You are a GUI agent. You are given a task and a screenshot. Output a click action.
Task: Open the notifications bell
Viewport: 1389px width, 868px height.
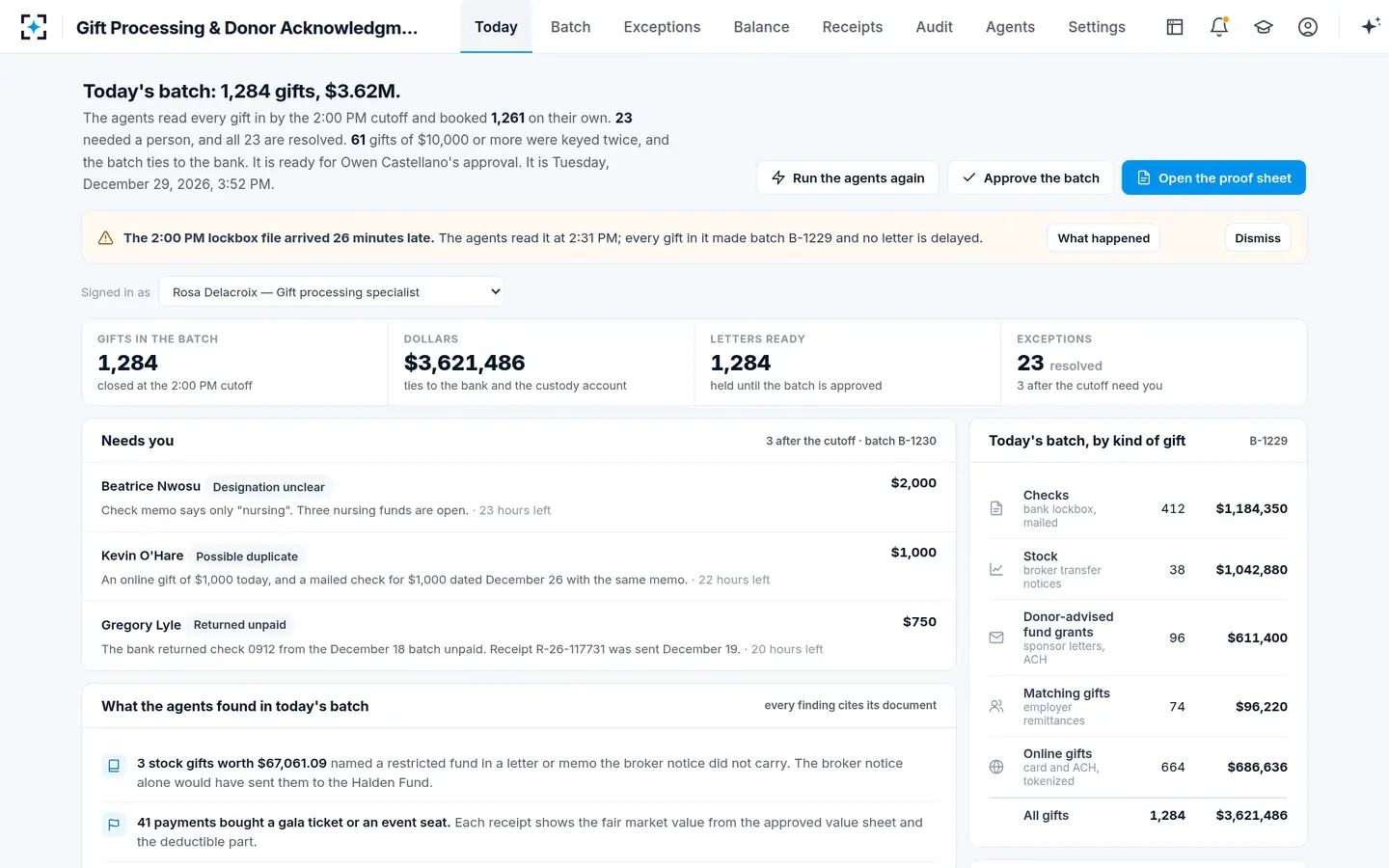[1219, 27]
